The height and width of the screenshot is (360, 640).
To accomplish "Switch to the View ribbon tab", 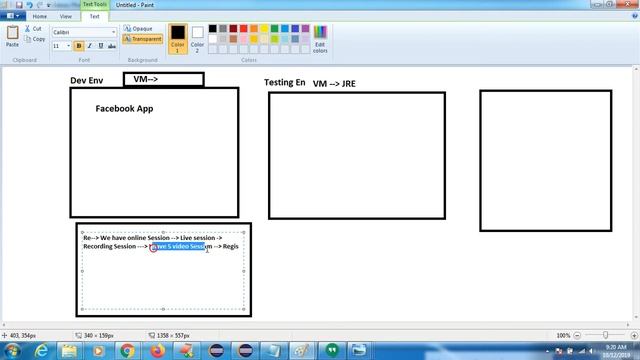I will (65, 16).
